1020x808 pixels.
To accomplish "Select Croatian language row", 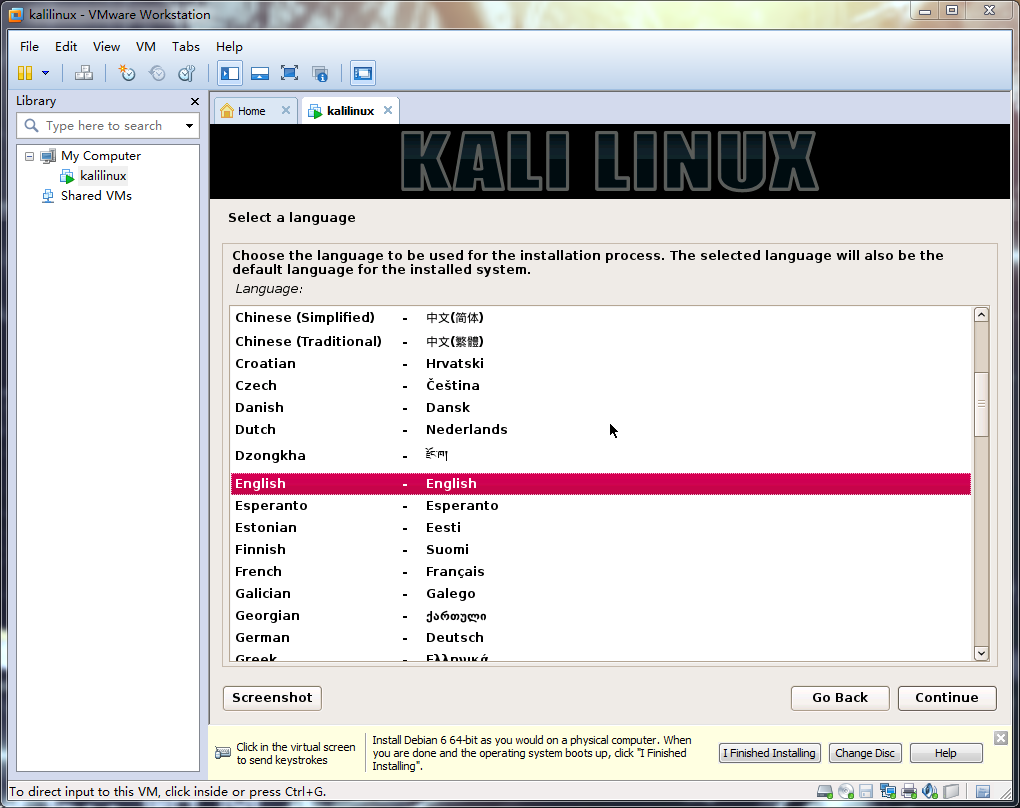I will 600,364.
